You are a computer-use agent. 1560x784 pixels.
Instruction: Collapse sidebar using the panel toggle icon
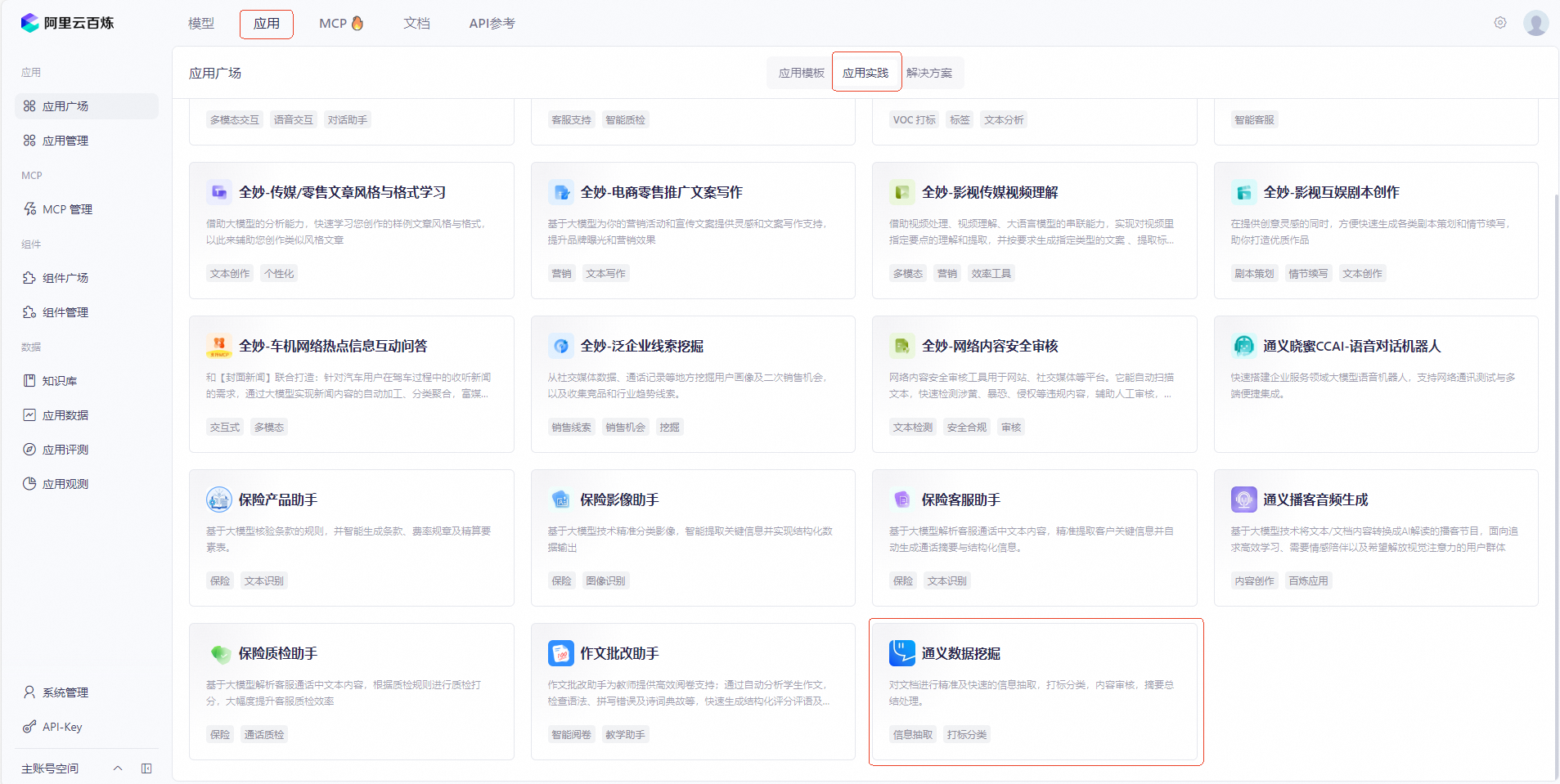(146, 768)
